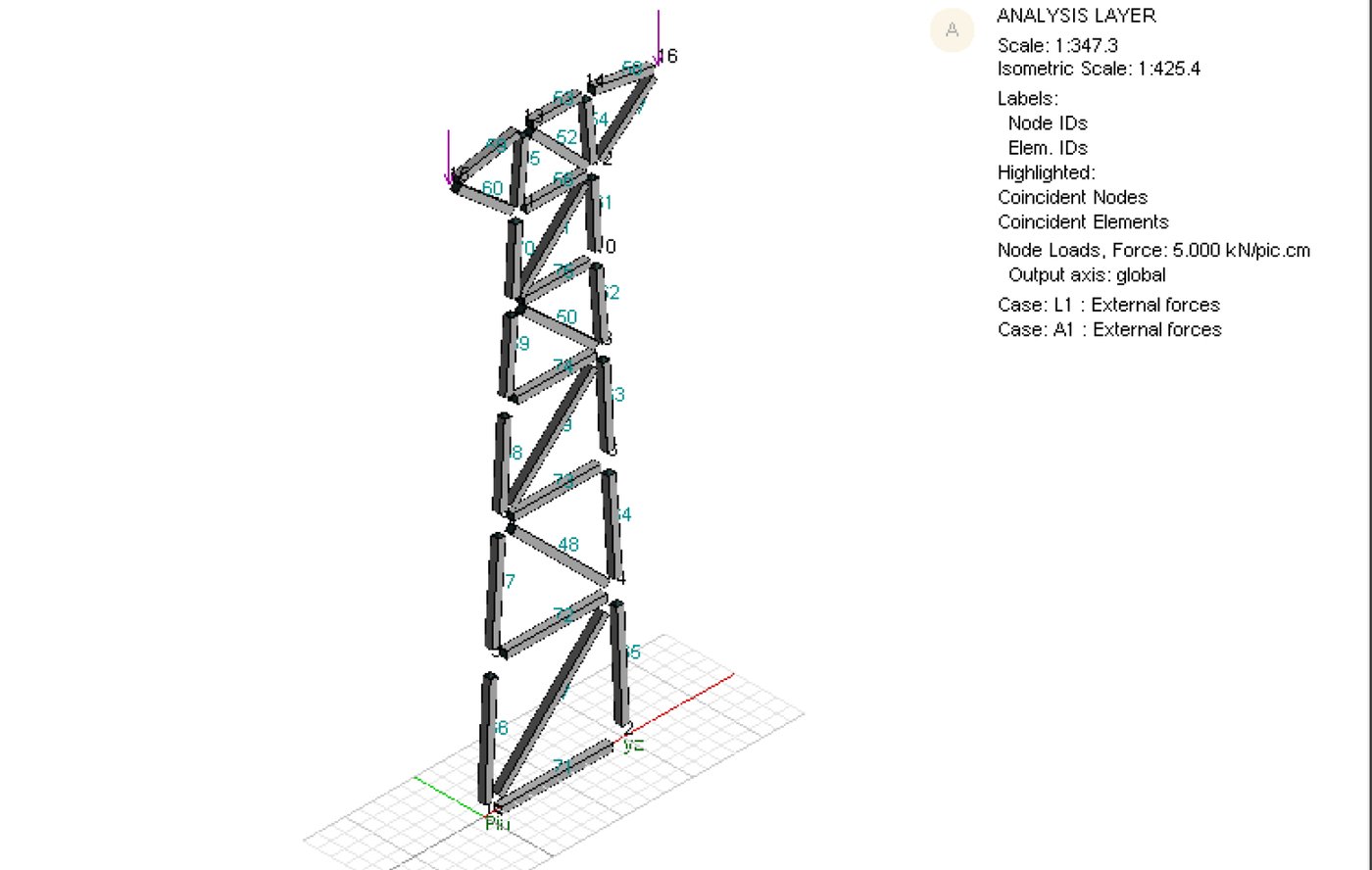Click the 'Coincident Nodes' legend entry
Viewport: 1372px width, 870px height.
1072,197
